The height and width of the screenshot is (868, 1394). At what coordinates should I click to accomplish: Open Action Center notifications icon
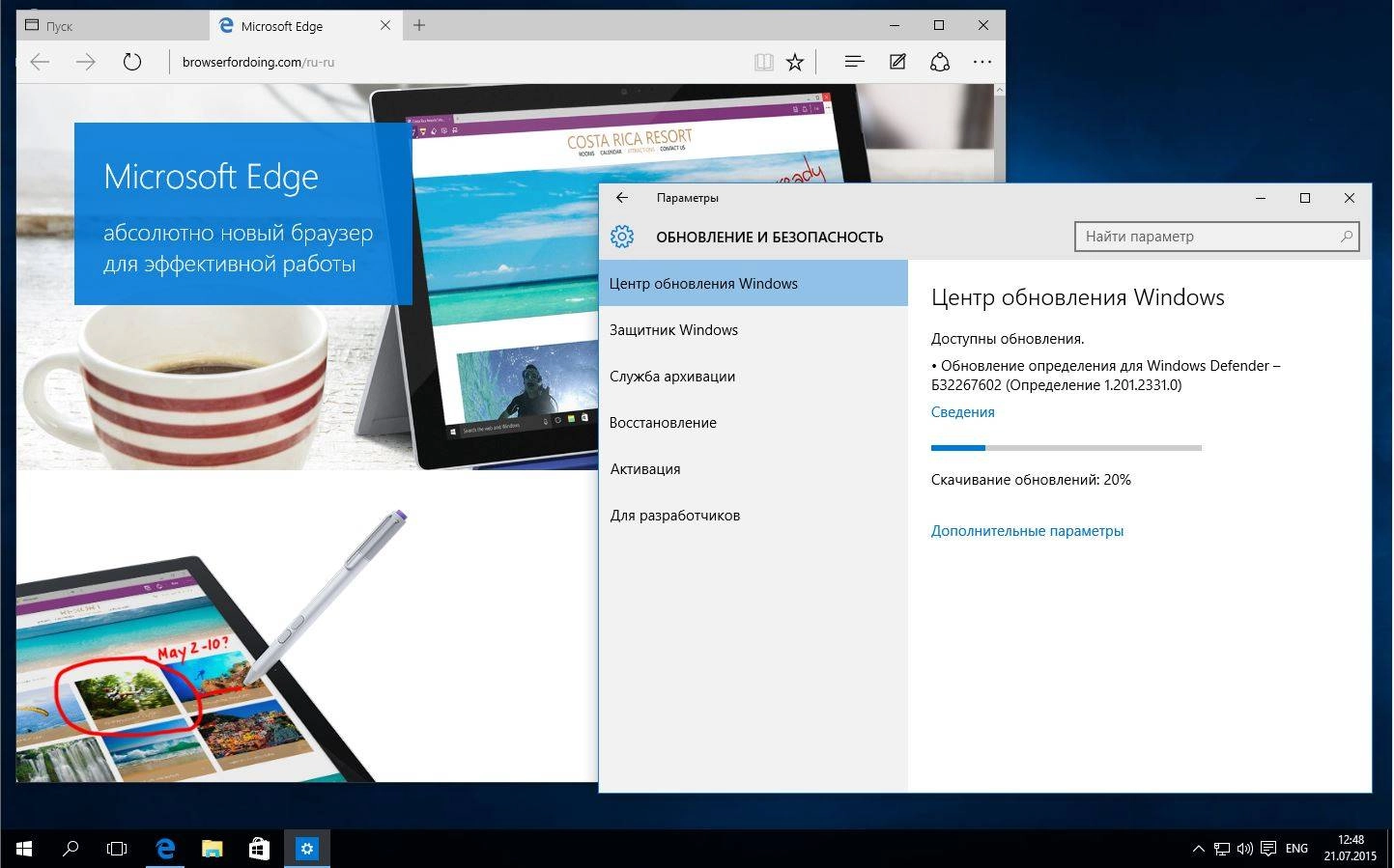[x=1267, y=850]
